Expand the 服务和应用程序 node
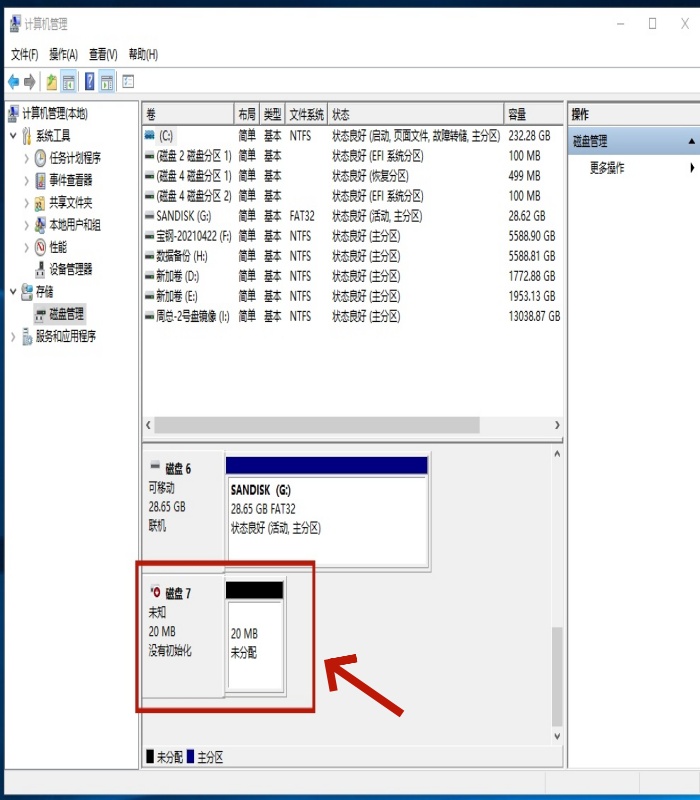Image resolution: width=700 pixels, height=800 pixels. pyautogui.click(x=13, y=337)
